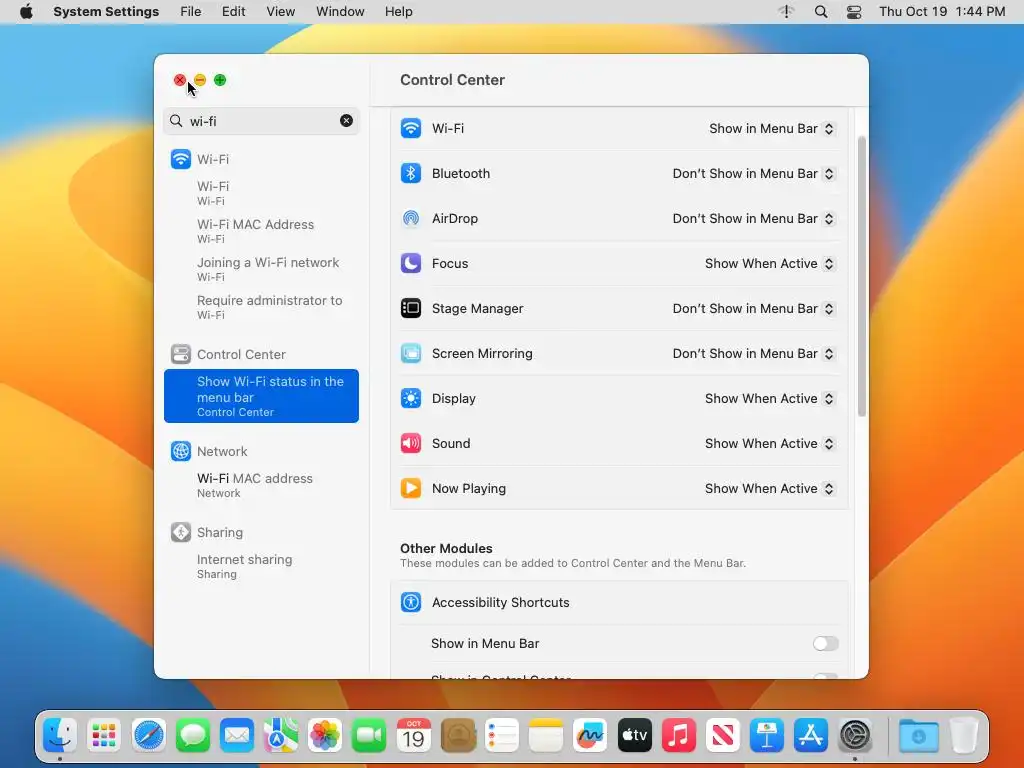This screenshot has width=1024, height=768.
Task: Open Photos from the Dock
Action: click(325, 736)
